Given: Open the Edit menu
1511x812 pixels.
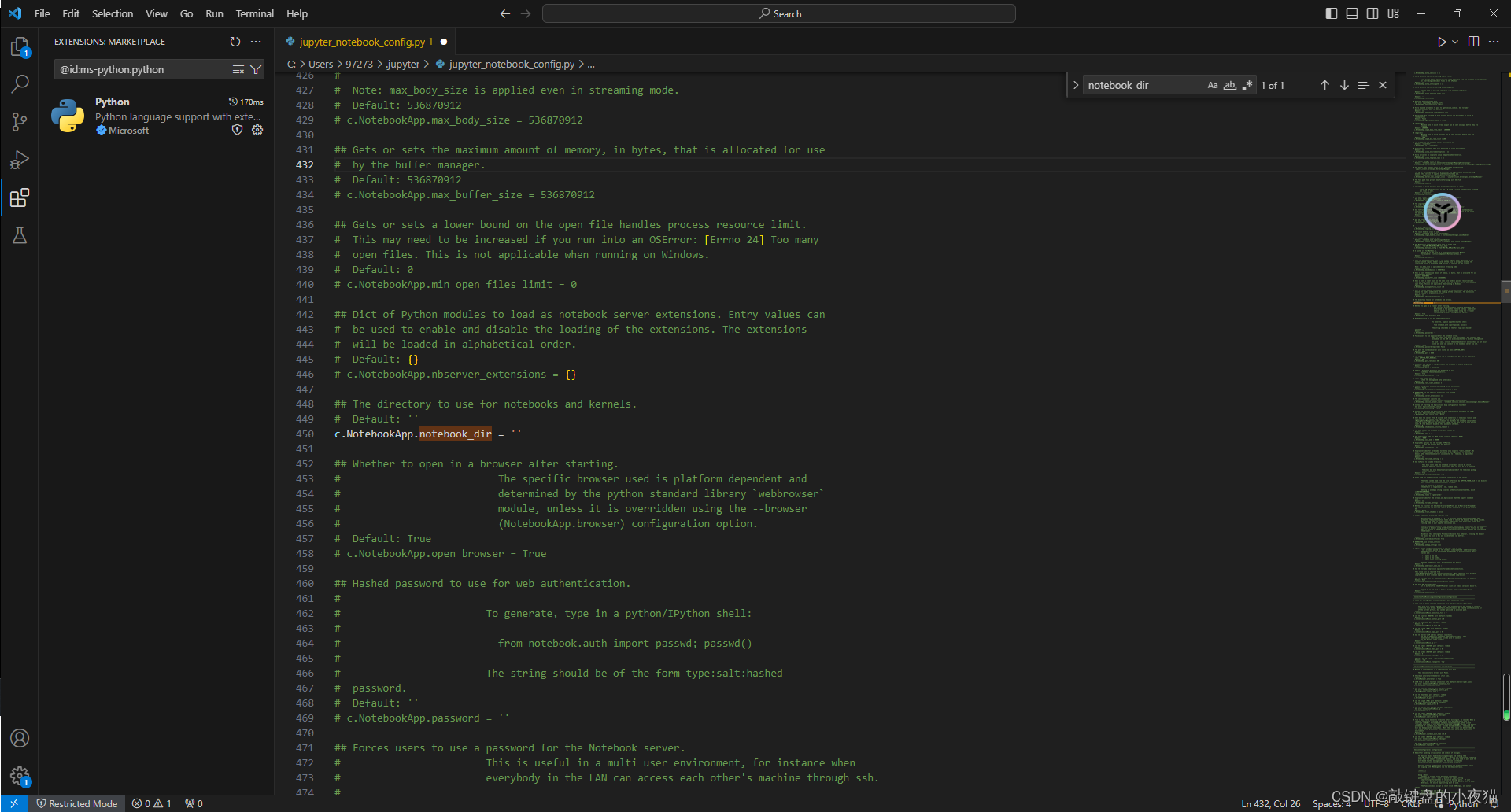Looking at the screenshot, I should [x=71, y=13].
